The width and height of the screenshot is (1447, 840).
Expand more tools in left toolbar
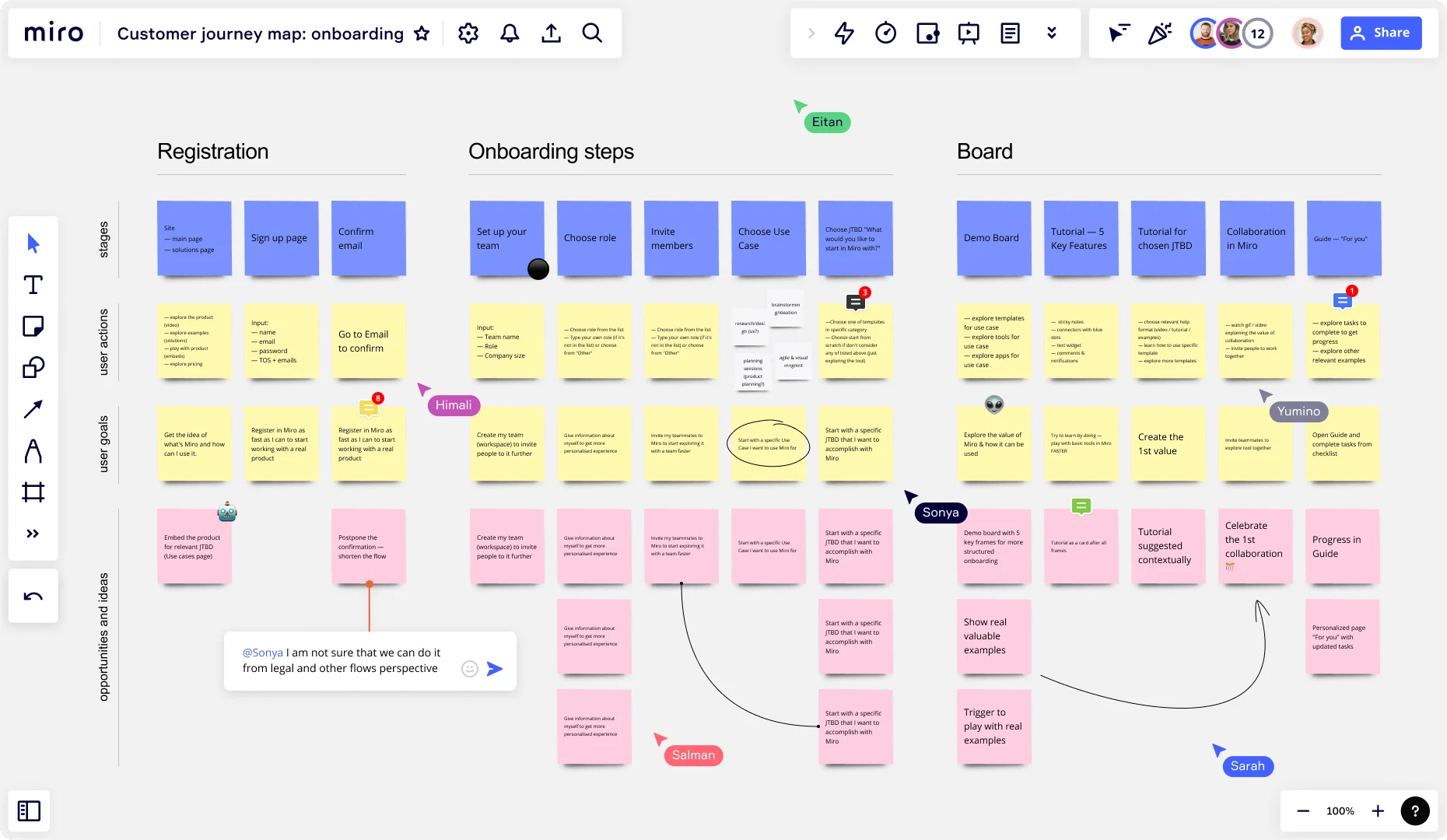tap(33, 534)
